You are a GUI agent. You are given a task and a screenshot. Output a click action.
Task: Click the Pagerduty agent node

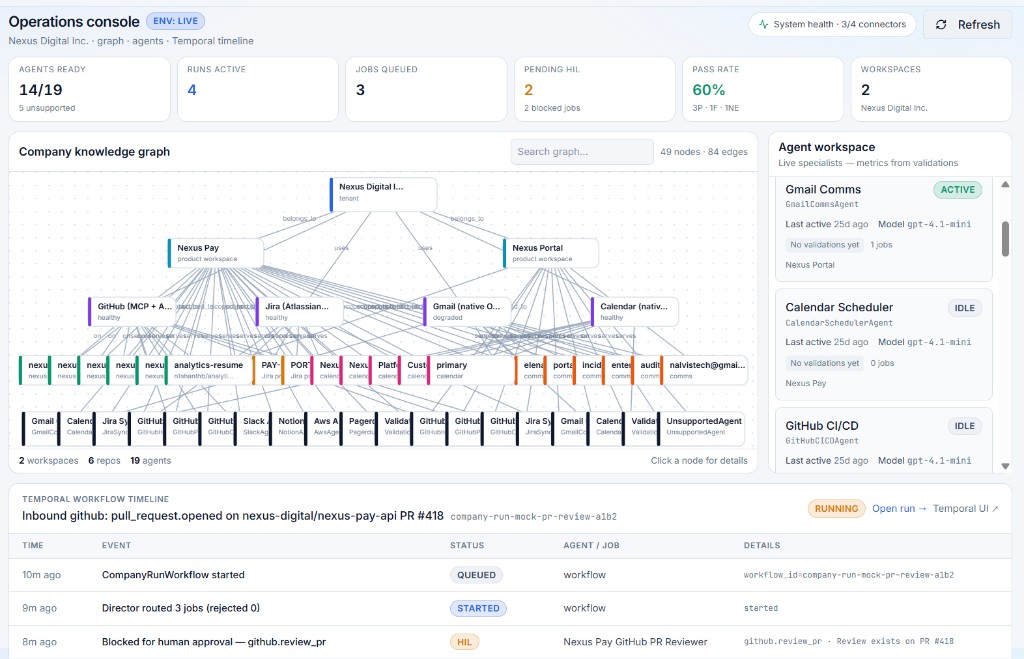[x=358, y=426]
